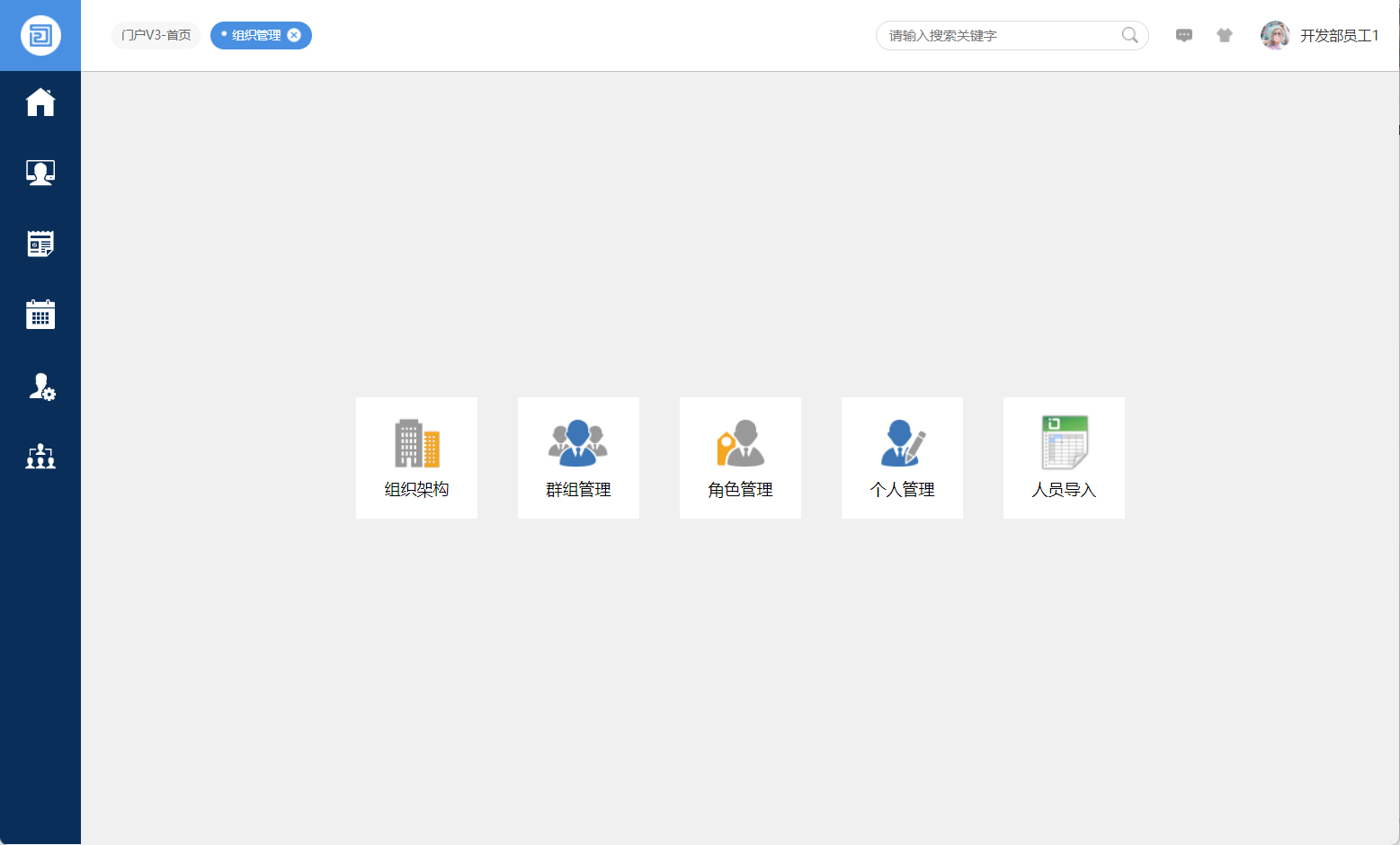The width and height of the screenshot is (1400, 845).
Task: Click the magnifier search icon
Action: 1129,35
